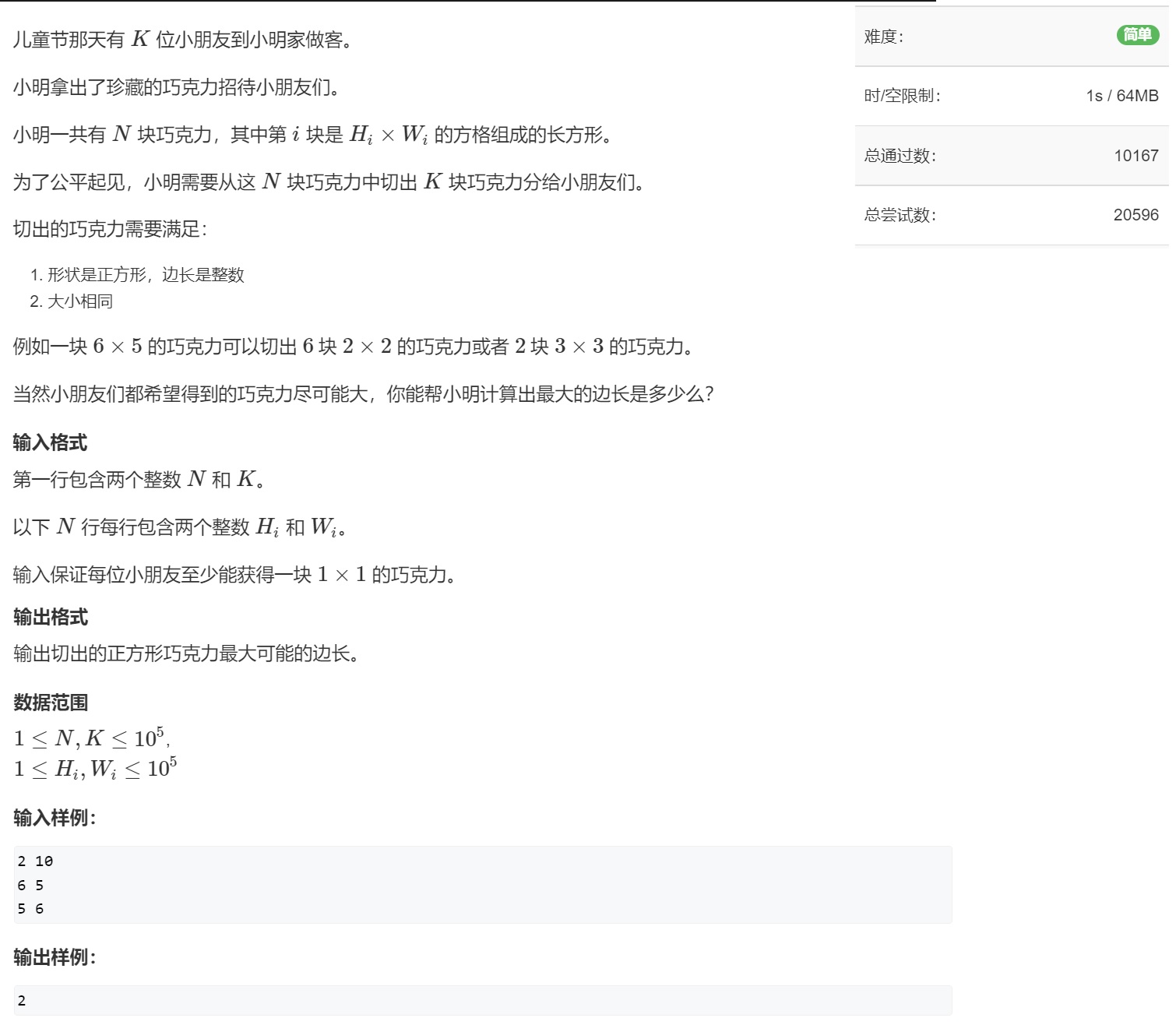Click the sample output value 2
Image resolution: width=1176 pixels, height=1032 pixels.
pyautogui.click(x=22, y=1001)
